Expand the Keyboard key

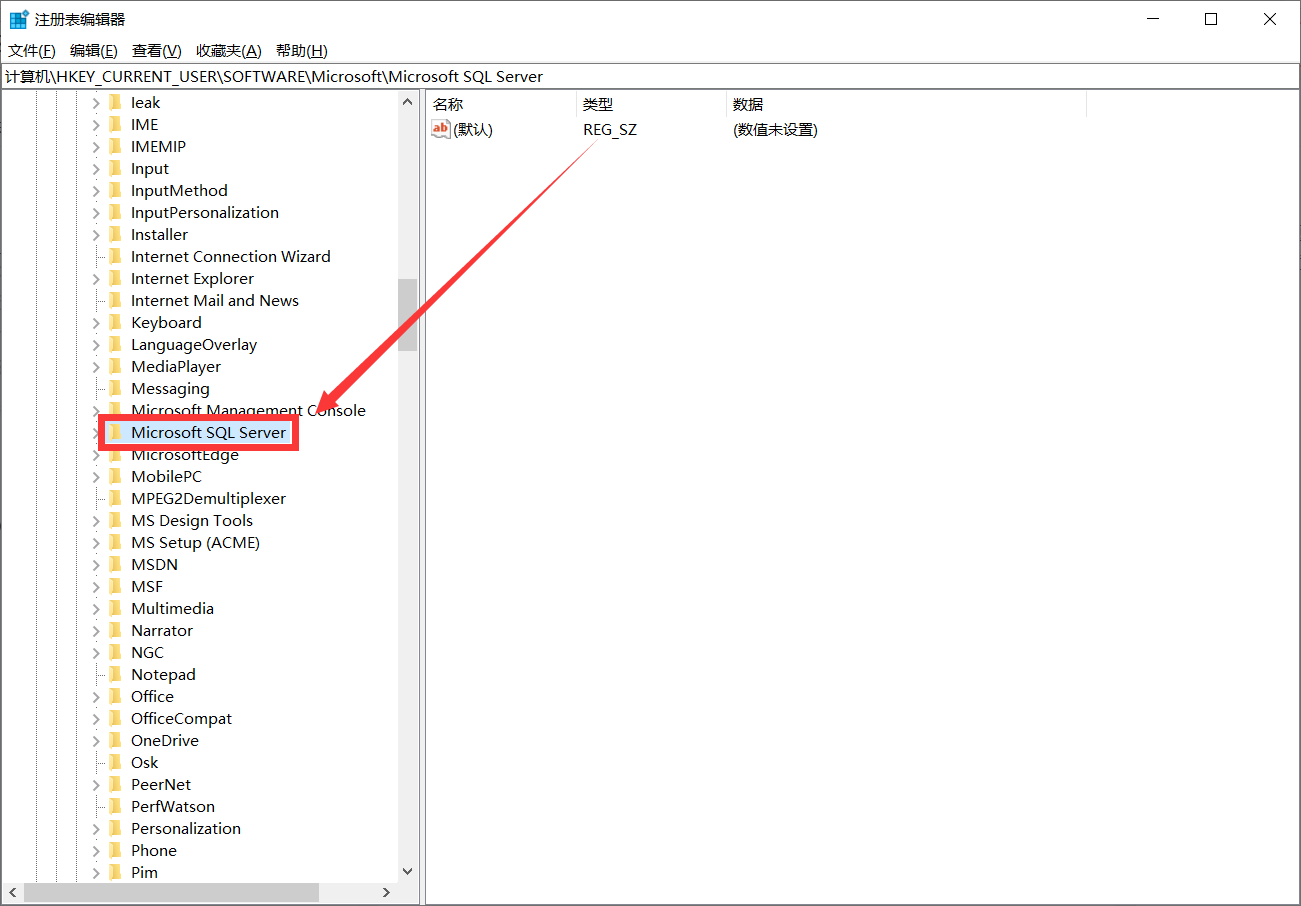(96, 322)
